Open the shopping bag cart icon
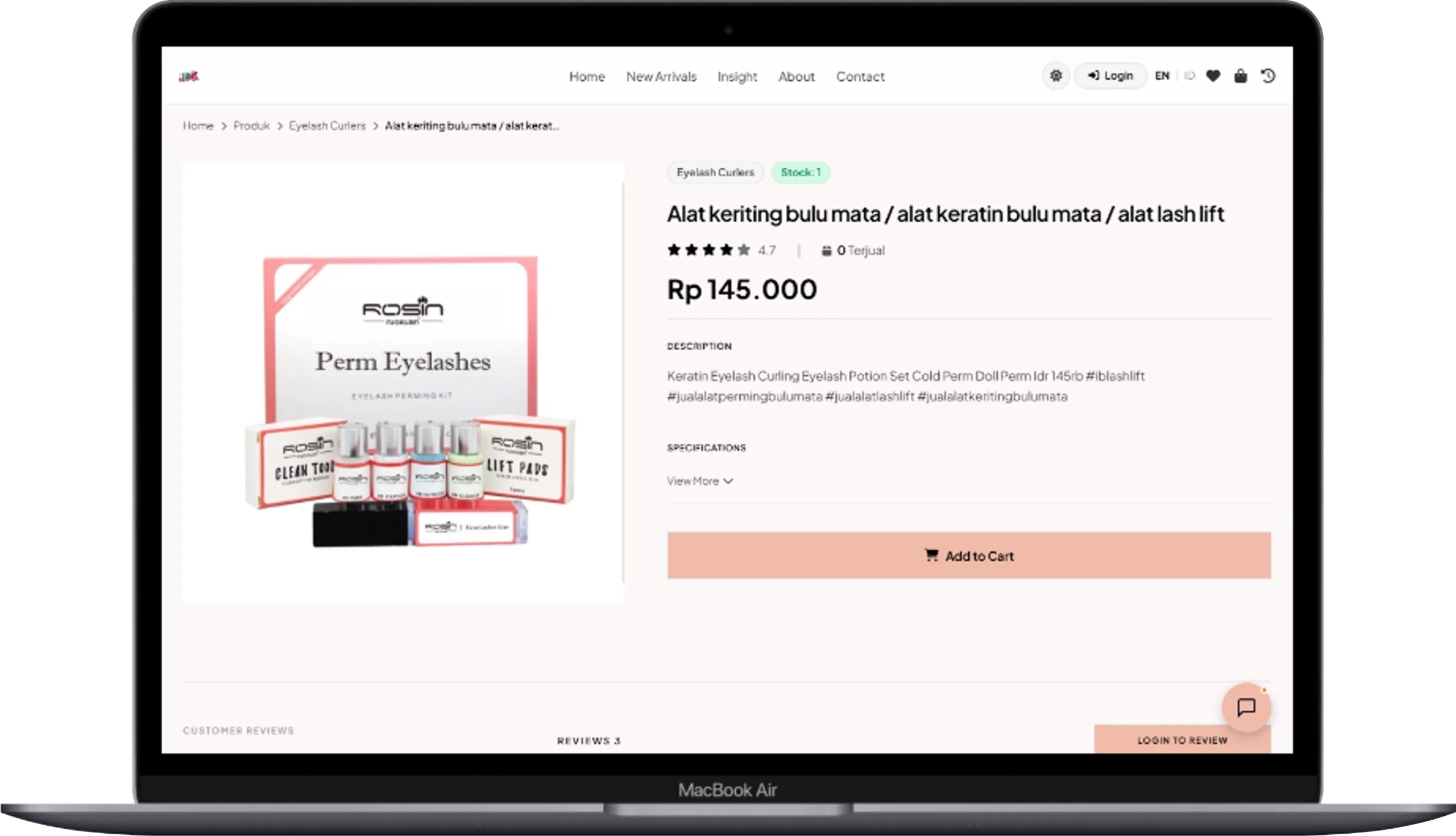 [x=1240, y=76]
